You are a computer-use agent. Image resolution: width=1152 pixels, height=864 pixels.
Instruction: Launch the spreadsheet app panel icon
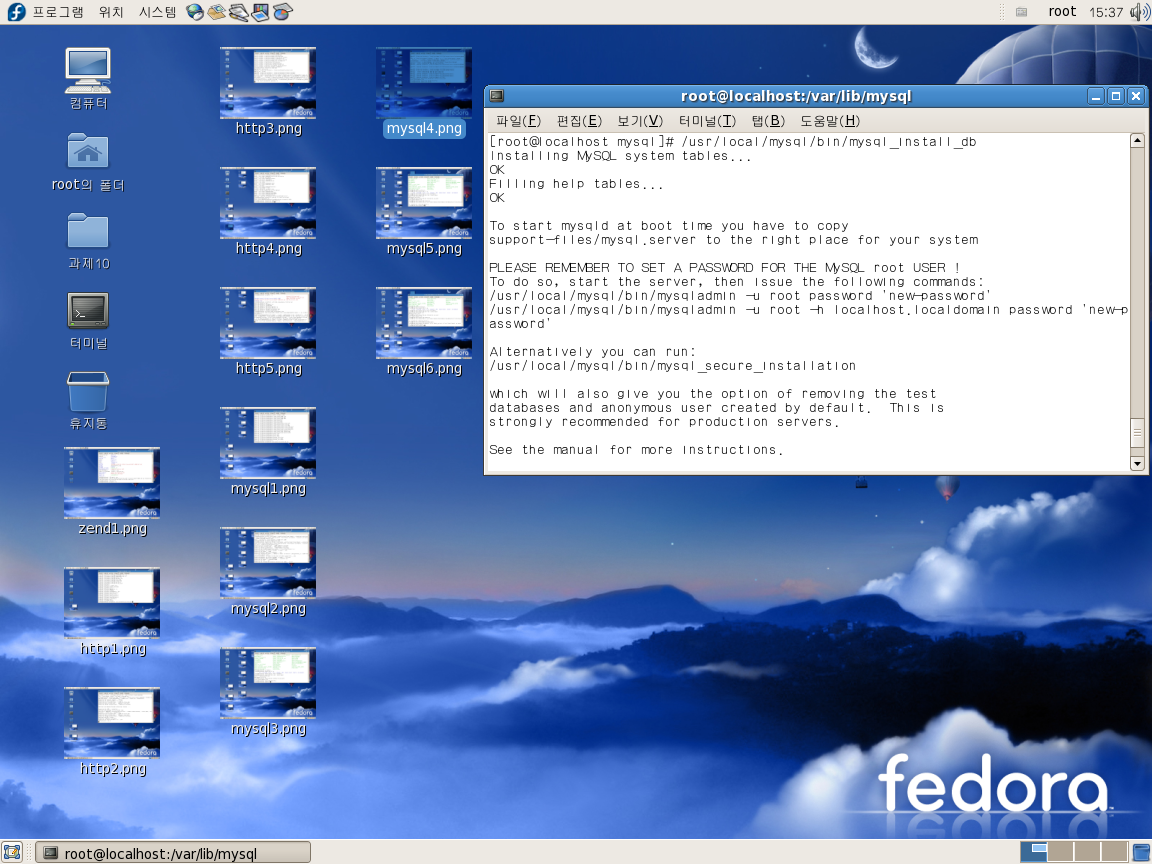click(x=282, y=12)
